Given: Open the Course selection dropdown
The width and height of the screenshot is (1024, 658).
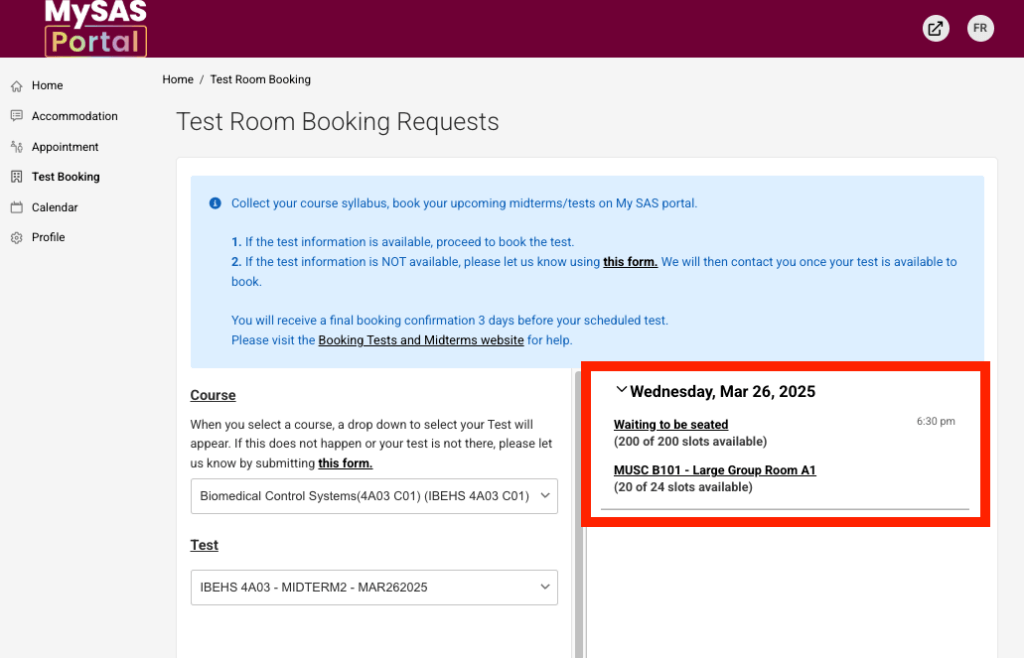Looking at the screenshot, I should pos(374,496).
